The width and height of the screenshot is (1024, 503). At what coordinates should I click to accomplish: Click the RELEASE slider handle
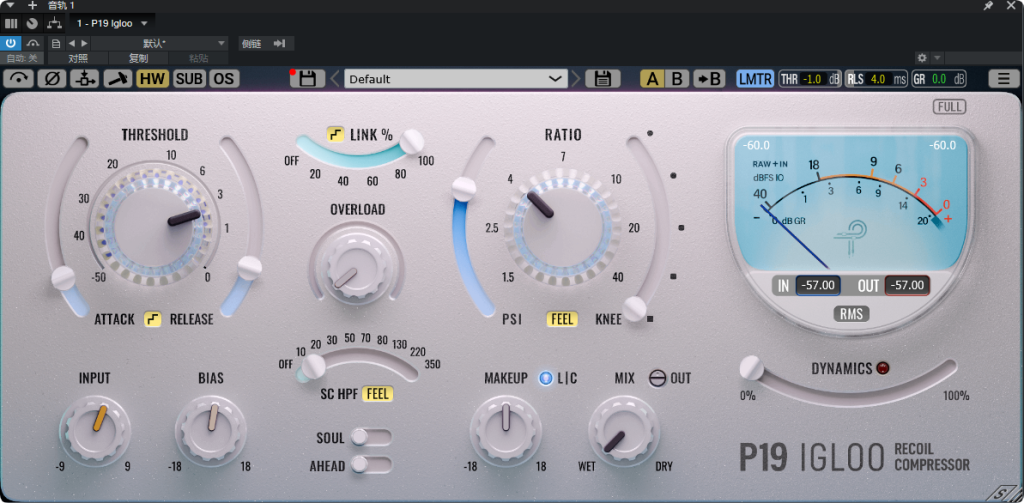(249, 268)
